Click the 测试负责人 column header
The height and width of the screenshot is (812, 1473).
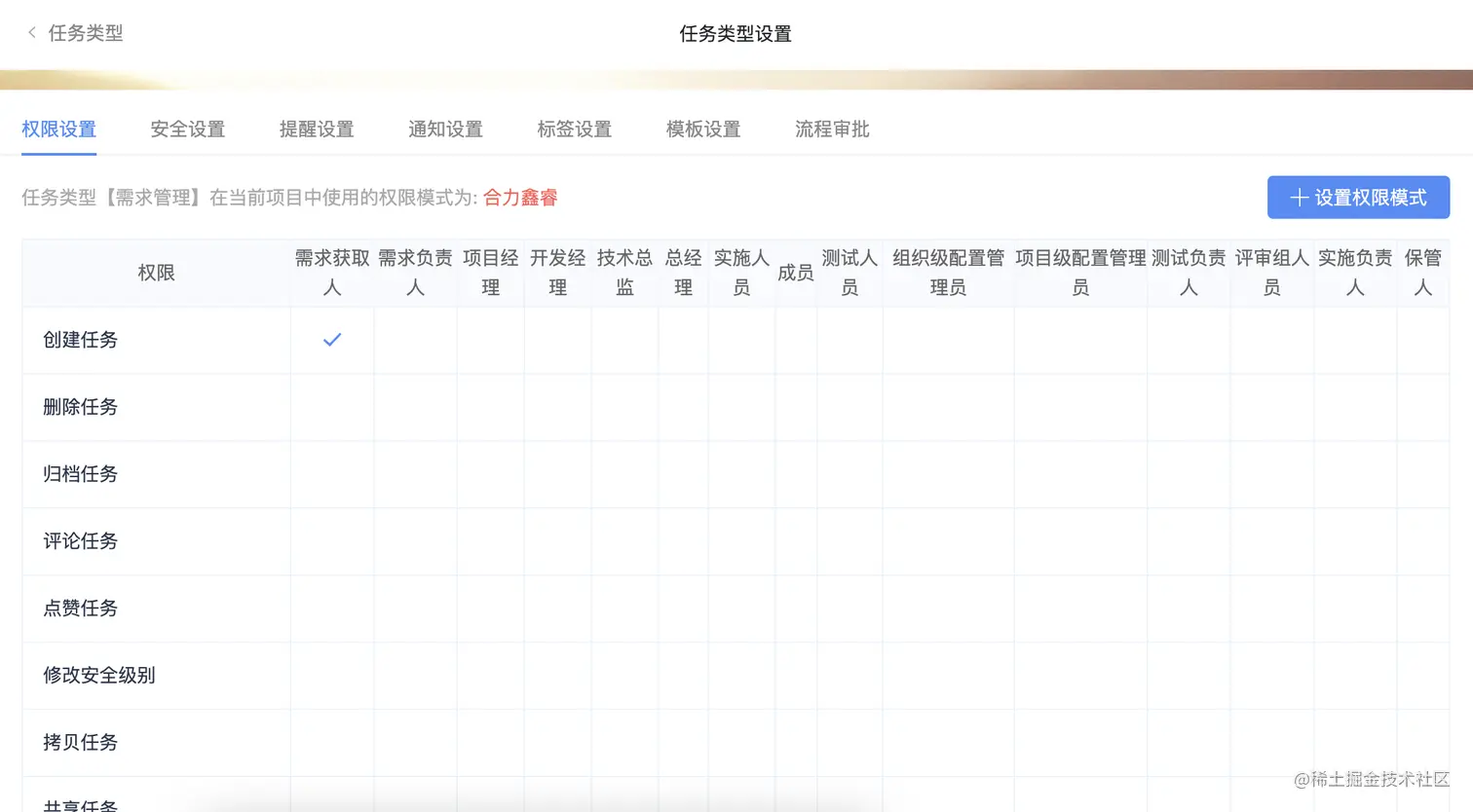tap(1189, 273)
